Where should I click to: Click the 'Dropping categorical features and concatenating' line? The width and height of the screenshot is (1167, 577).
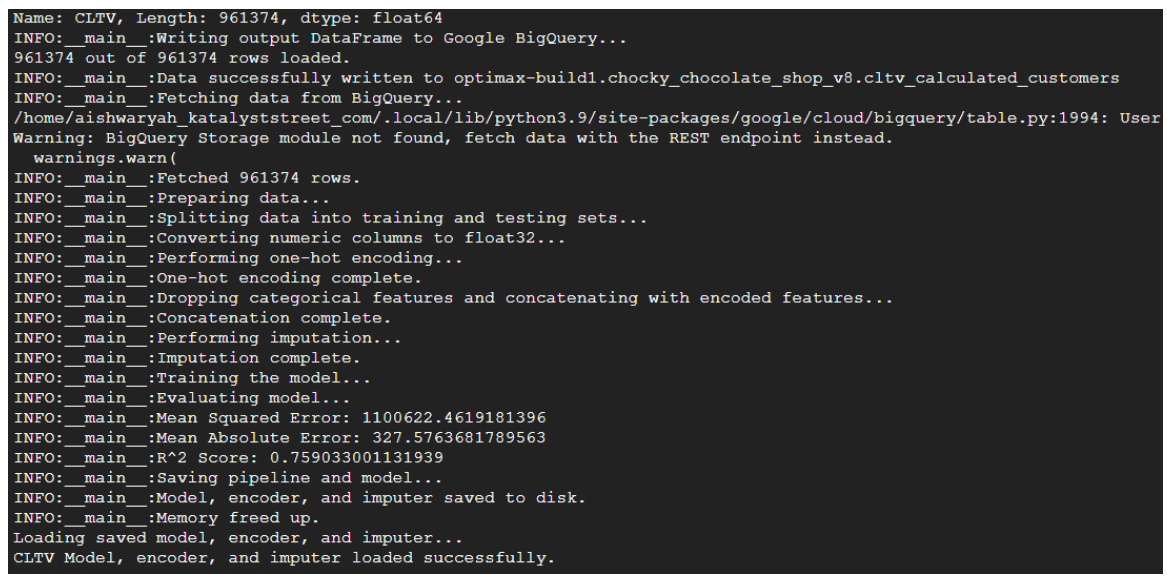point(453,299)
